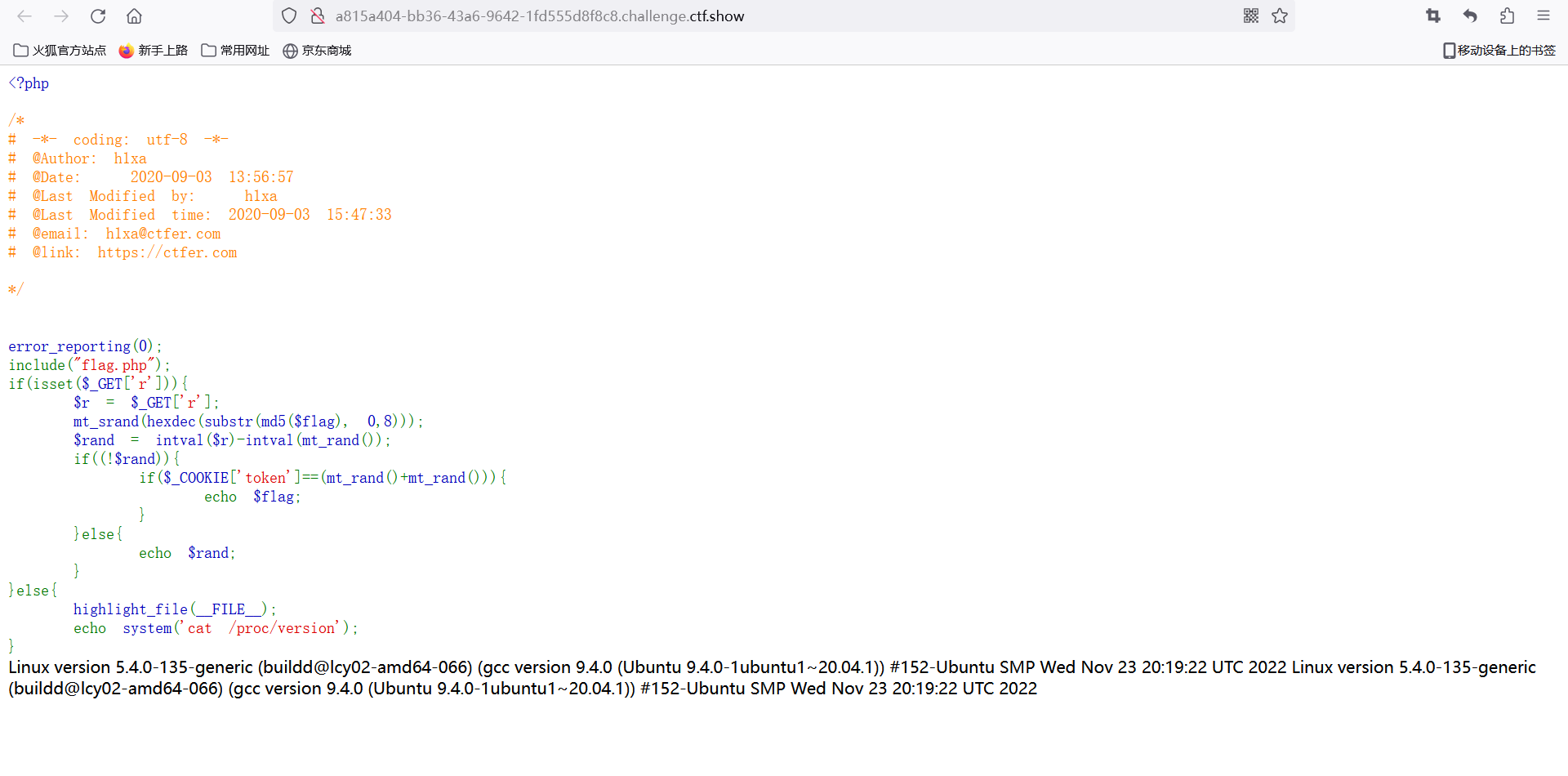
Task: Open the 移动设备上的书签 folder
Action: pyautogui.click(x=1499, y=51)
